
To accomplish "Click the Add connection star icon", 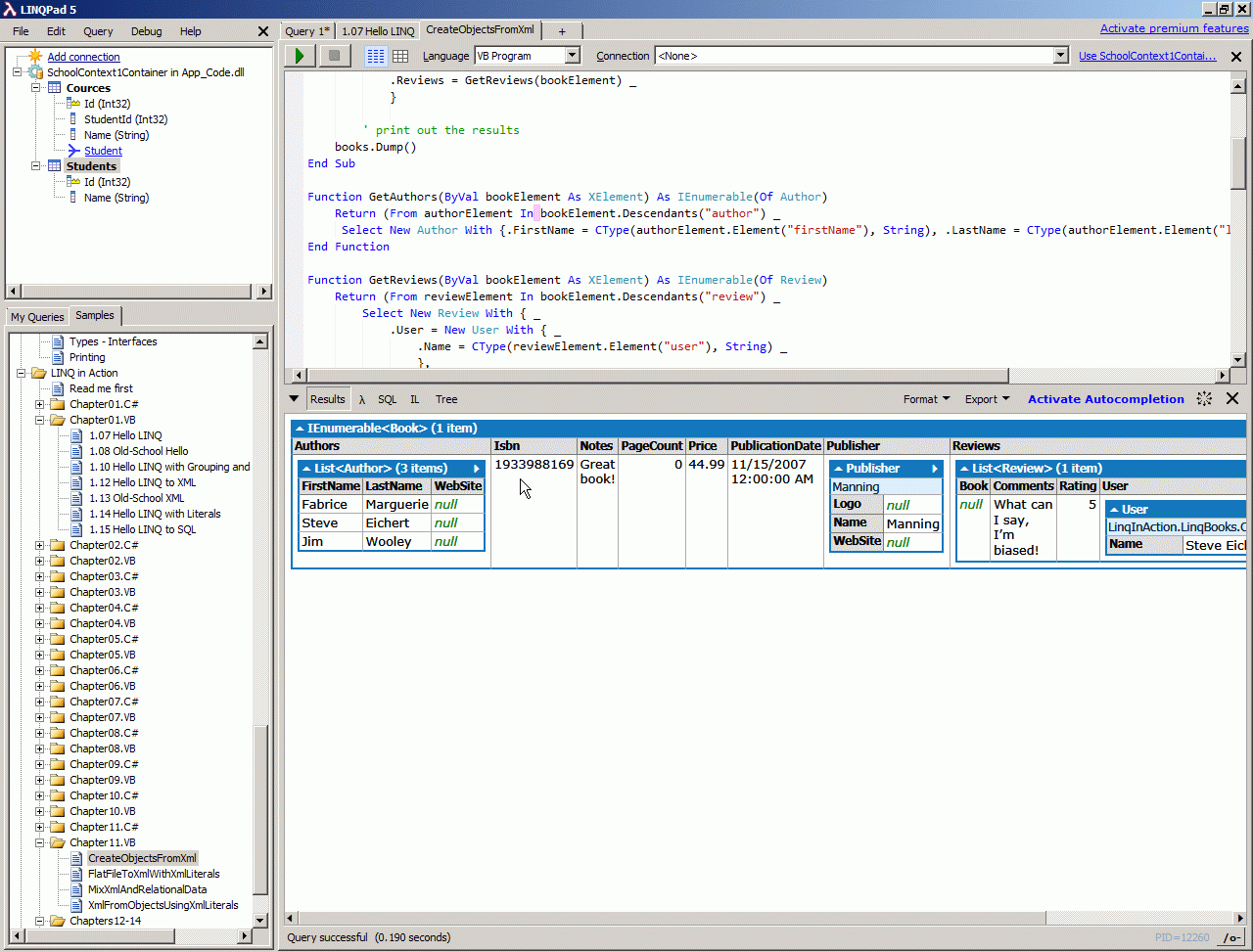I will click(36, 57).
